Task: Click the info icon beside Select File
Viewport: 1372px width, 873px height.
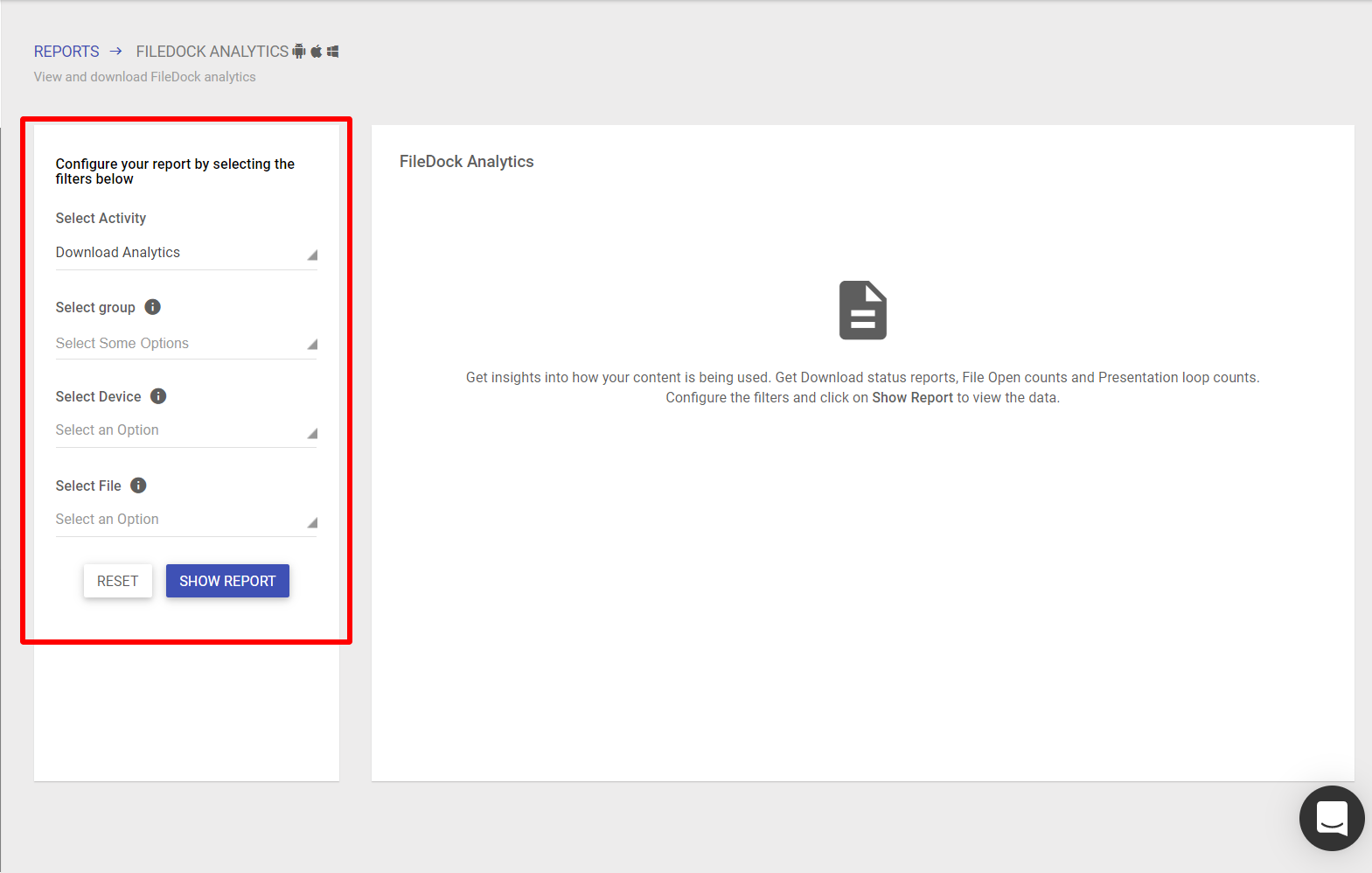Action: (138, 485)
